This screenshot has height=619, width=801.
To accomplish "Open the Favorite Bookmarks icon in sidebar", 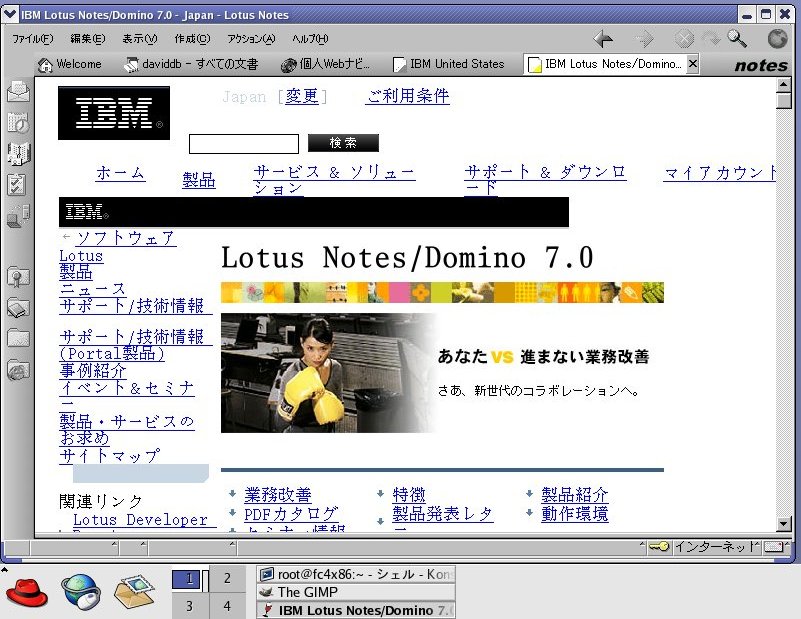I will (x=18, y=276).
